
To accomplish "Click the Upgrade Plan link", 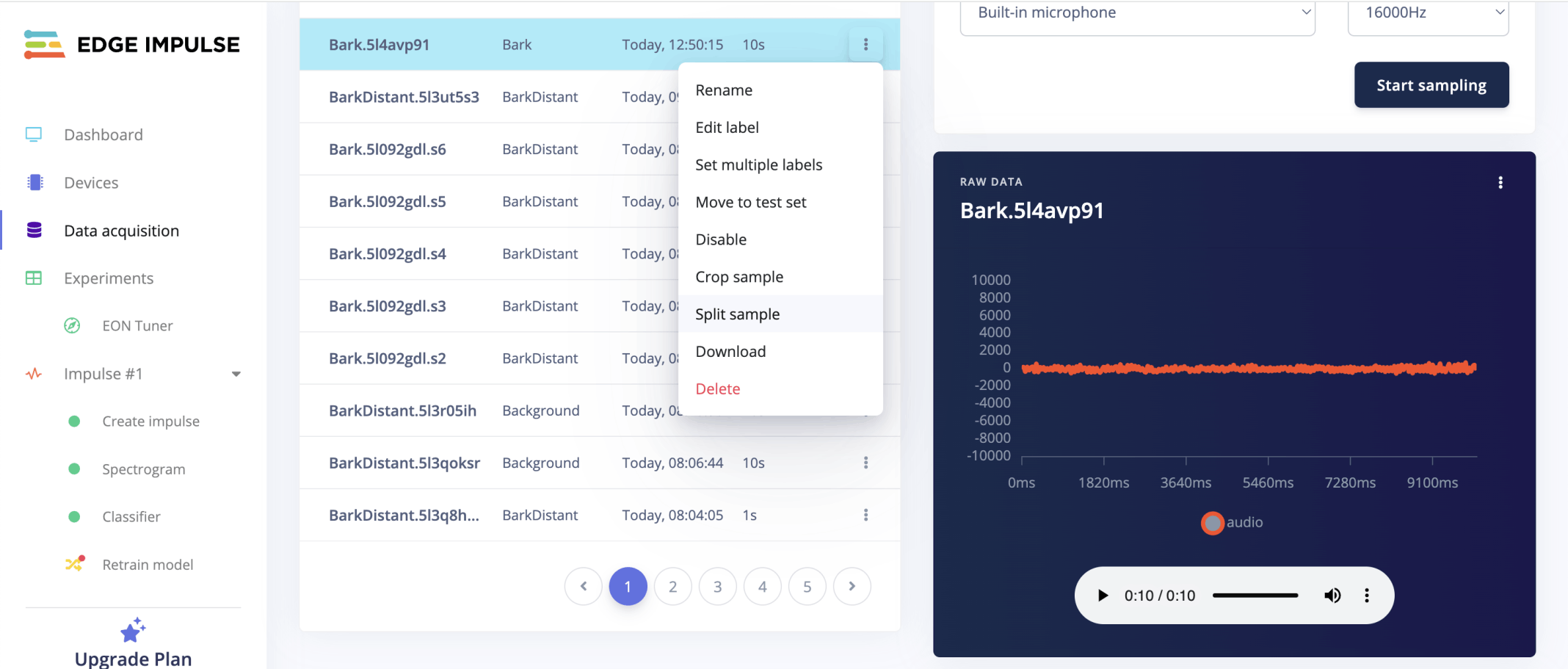I will click(x=133, y=659).
